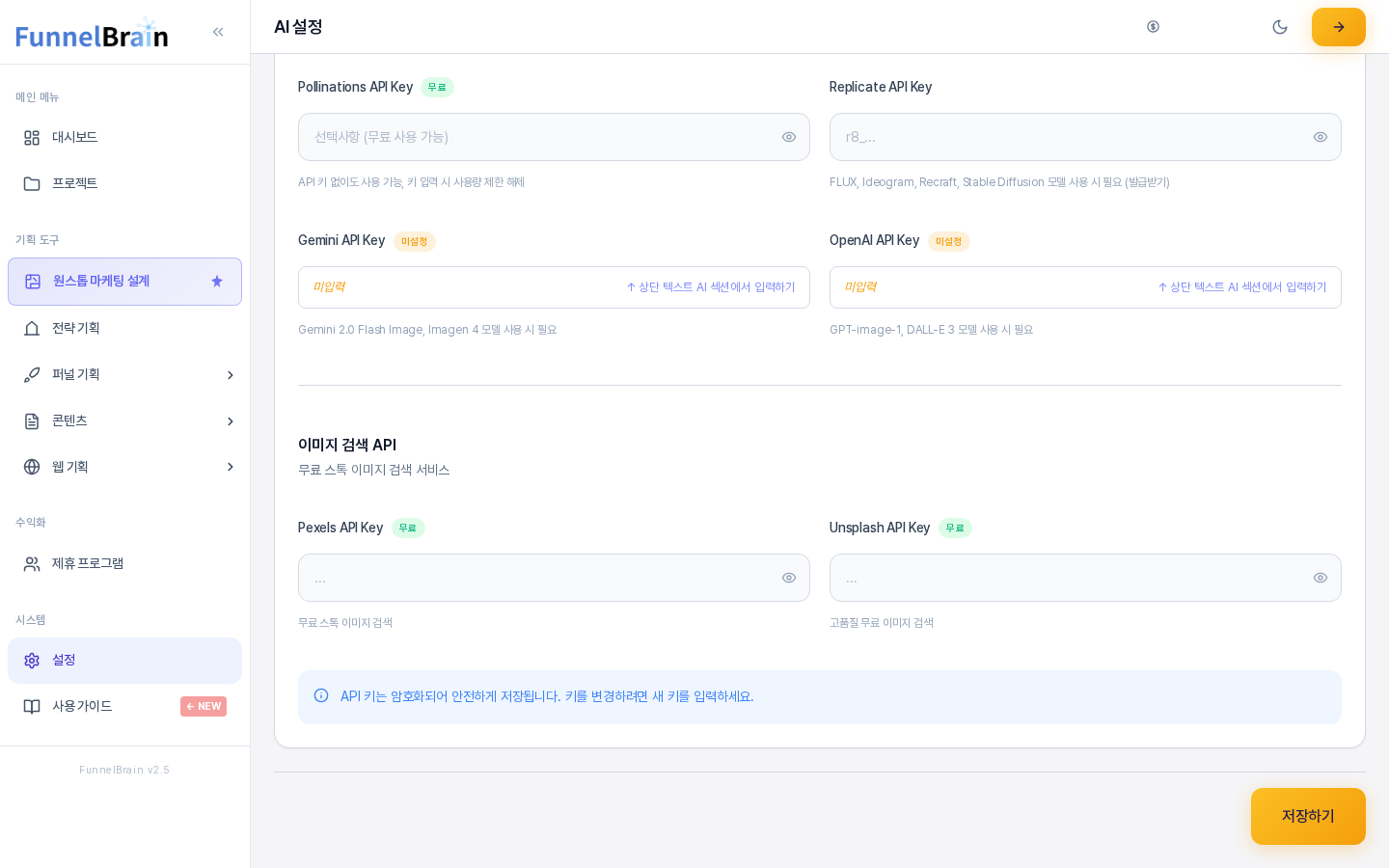Click the document icon for 콘텐츠
The width and height of the screenshot is (1389, 868).
click(x=32, y=421)
